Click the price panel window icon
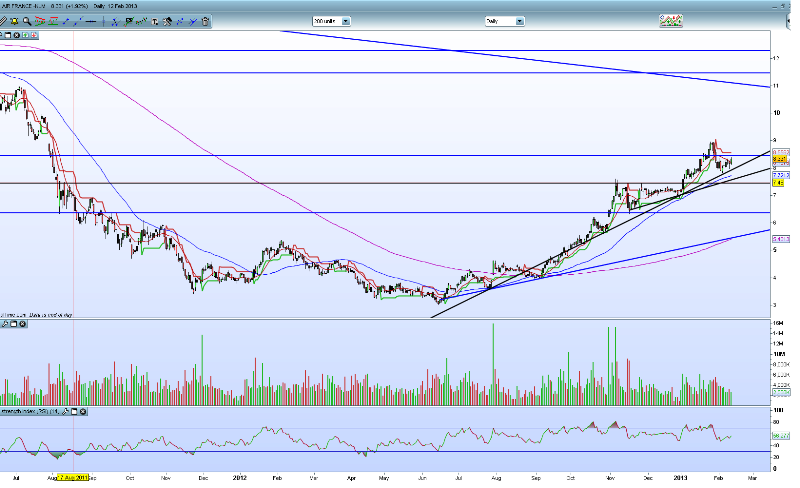Viewport: 800px width, 488px height. tap(8, 35)
